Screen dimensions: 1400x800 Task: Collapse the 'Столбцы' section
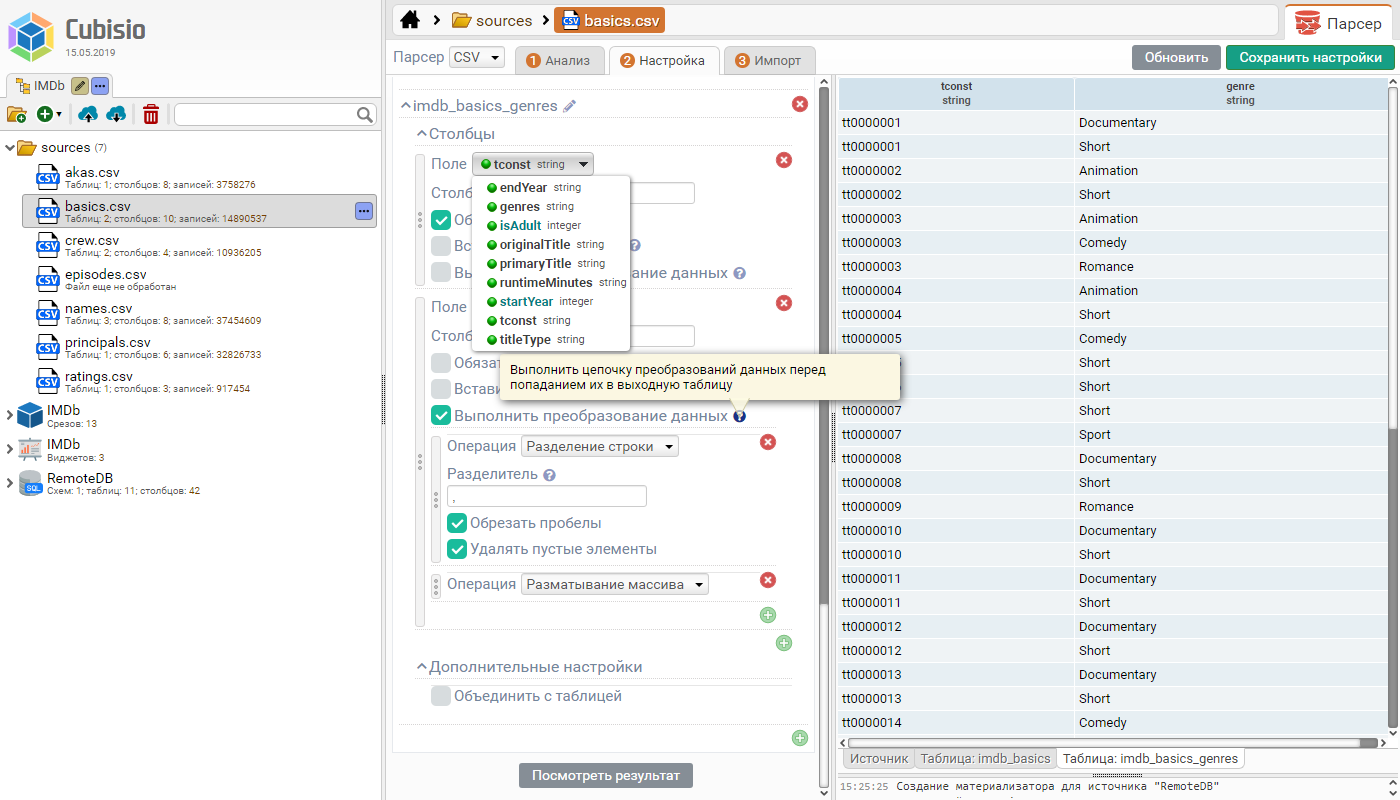(423, 134)
